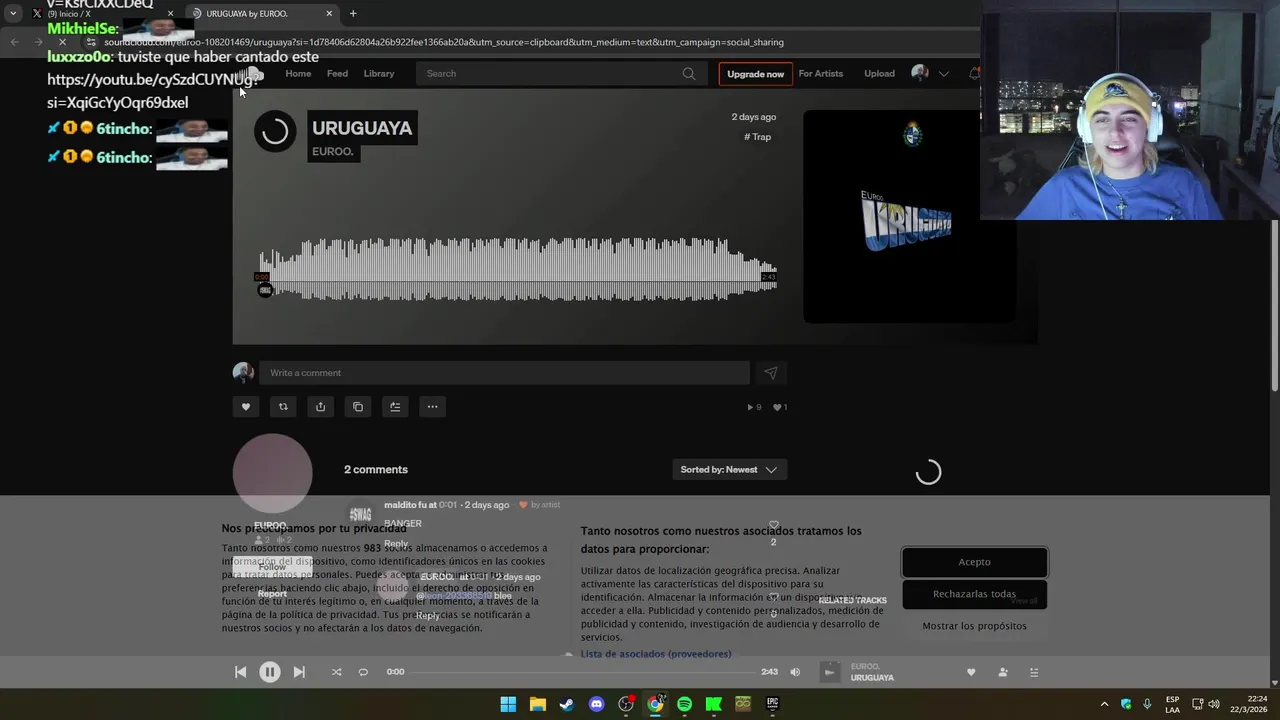This screenshot has width=1280, height=720.
Task: Send the comment with the paper plane icon
Action: coord(771,373)
